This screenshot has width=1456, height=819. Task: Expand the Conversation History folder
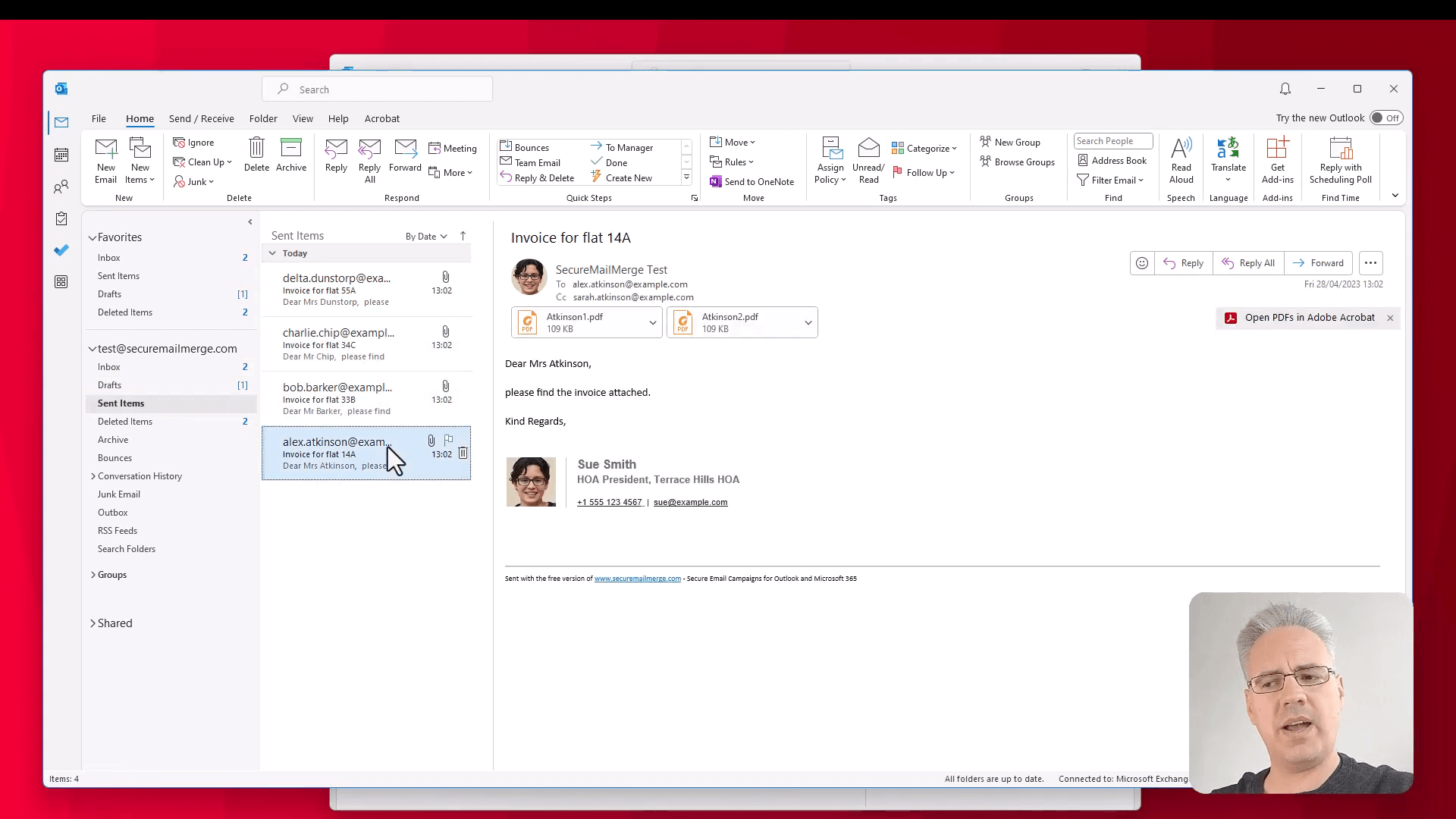[93, 475]
